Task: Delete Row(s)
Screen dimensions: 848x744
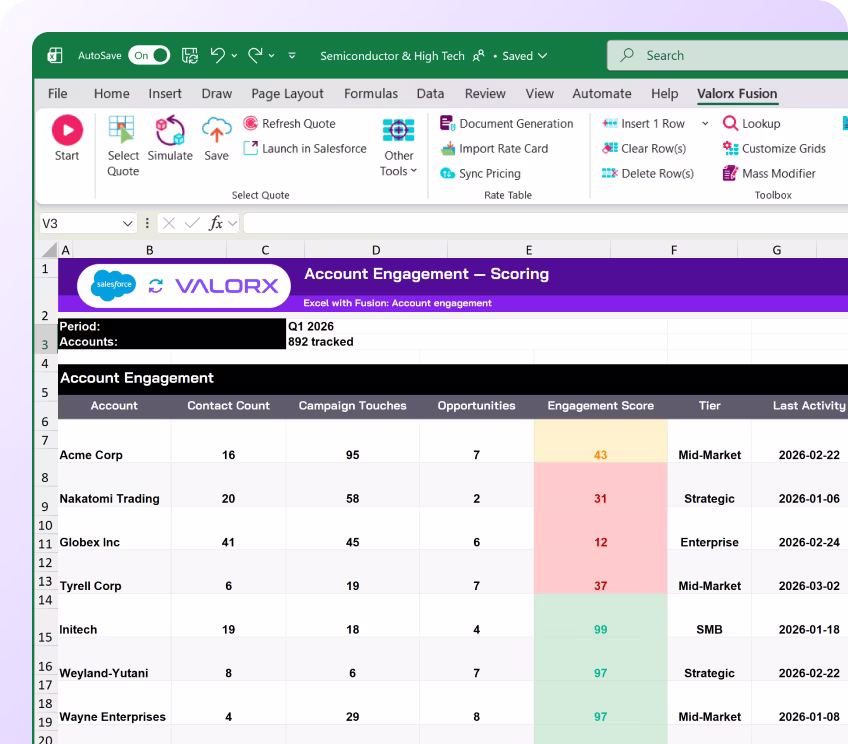Action: (648, 174)
